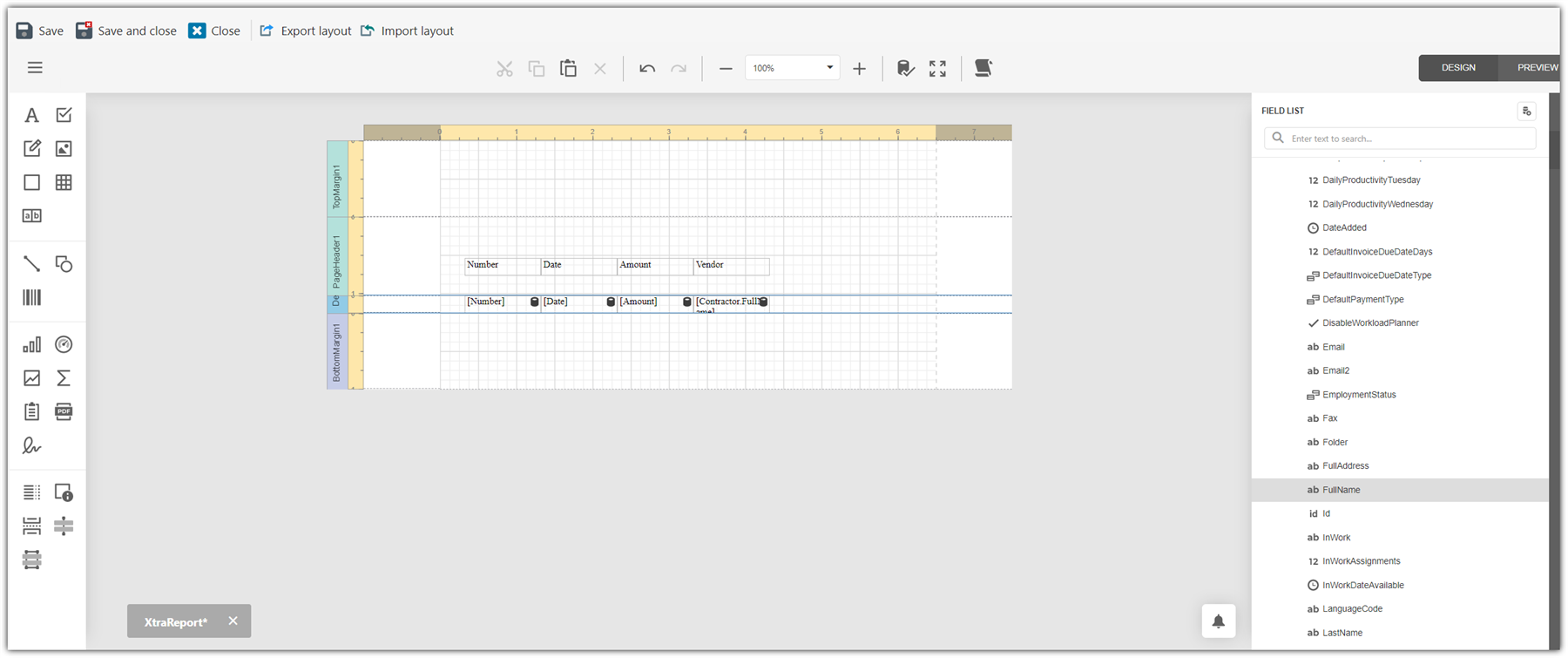
Task: Click the Save button
Action: click(x=40, y=31)
